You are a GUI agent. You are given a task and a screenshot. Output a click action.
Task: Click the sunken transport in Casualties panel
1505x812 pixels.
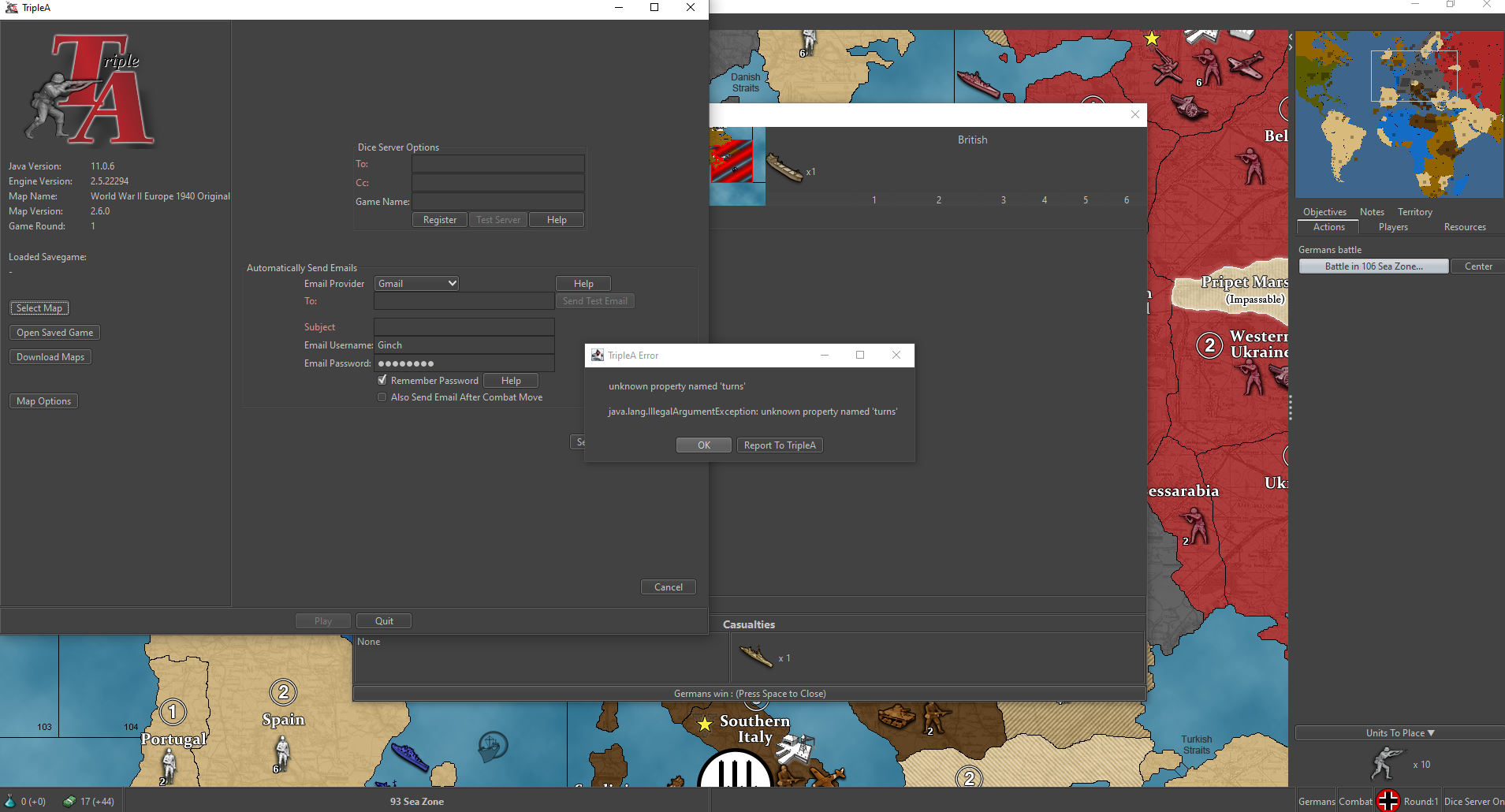tap(756, 656)
